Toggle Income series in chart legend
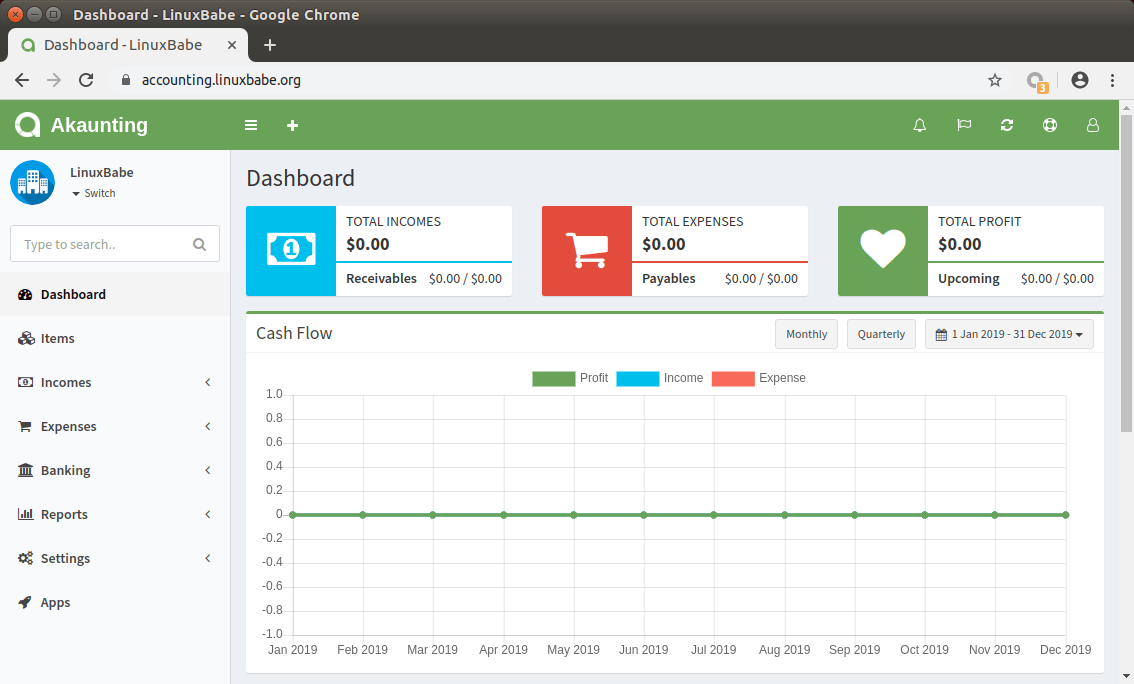Image resolution: width=1134 pixels, height=684 pixels. click(x=660, y=378)
